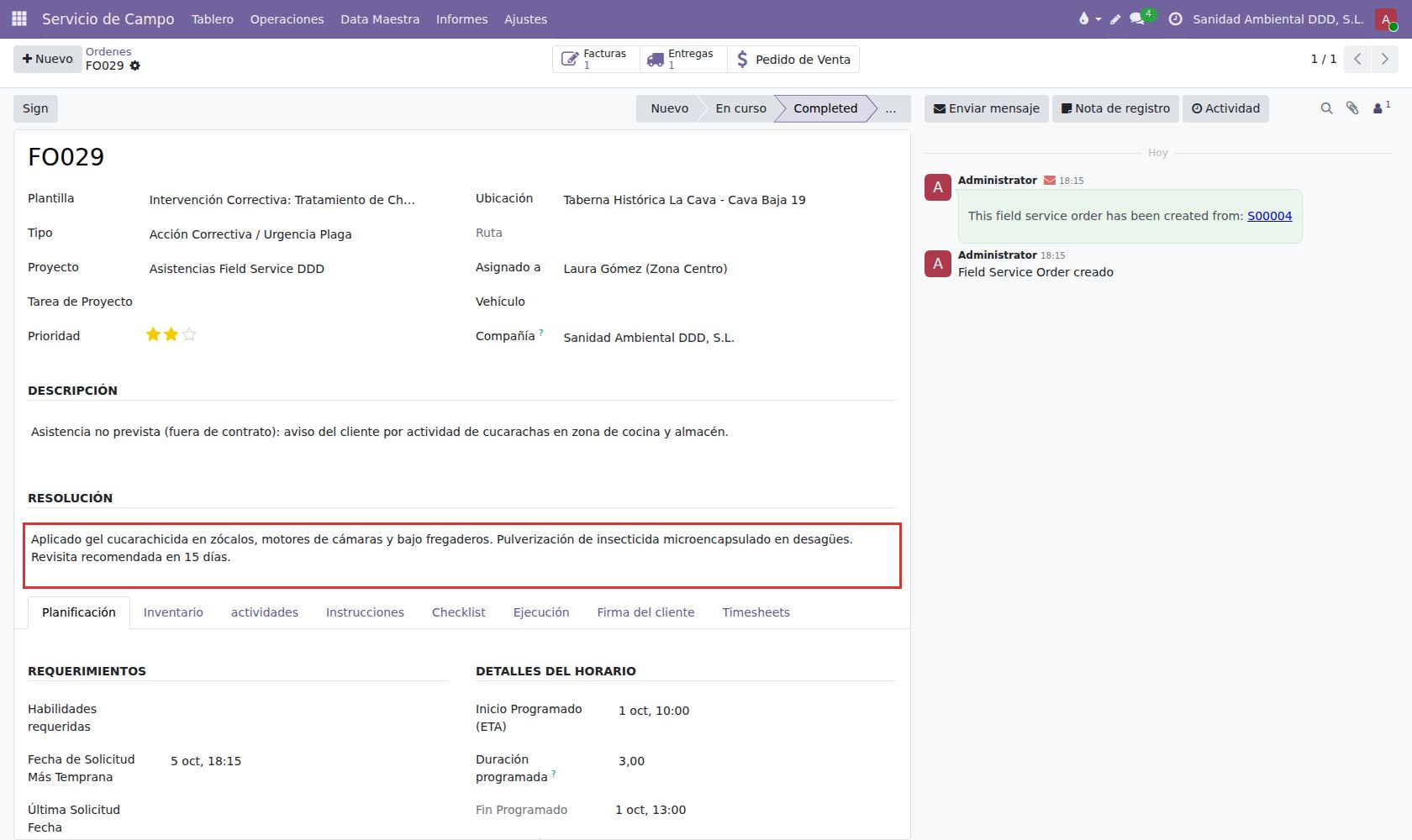The height and width of the screenshot is (840, 1412).
Task: Switch to the Ejecución tab
Action: coord(541,612)
